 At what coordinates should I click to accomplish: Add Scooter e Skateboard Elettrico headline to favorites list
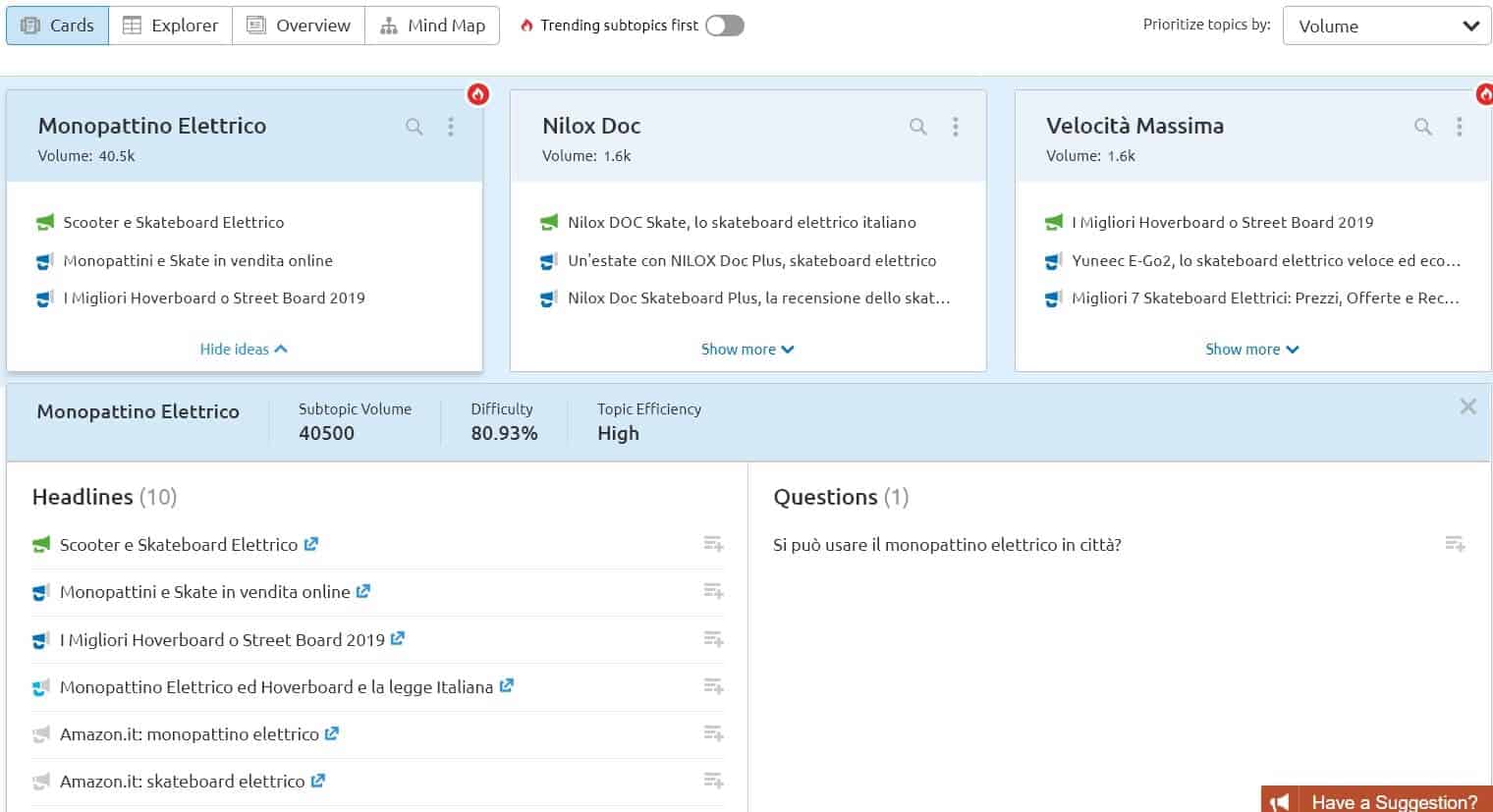coord(714,544)
